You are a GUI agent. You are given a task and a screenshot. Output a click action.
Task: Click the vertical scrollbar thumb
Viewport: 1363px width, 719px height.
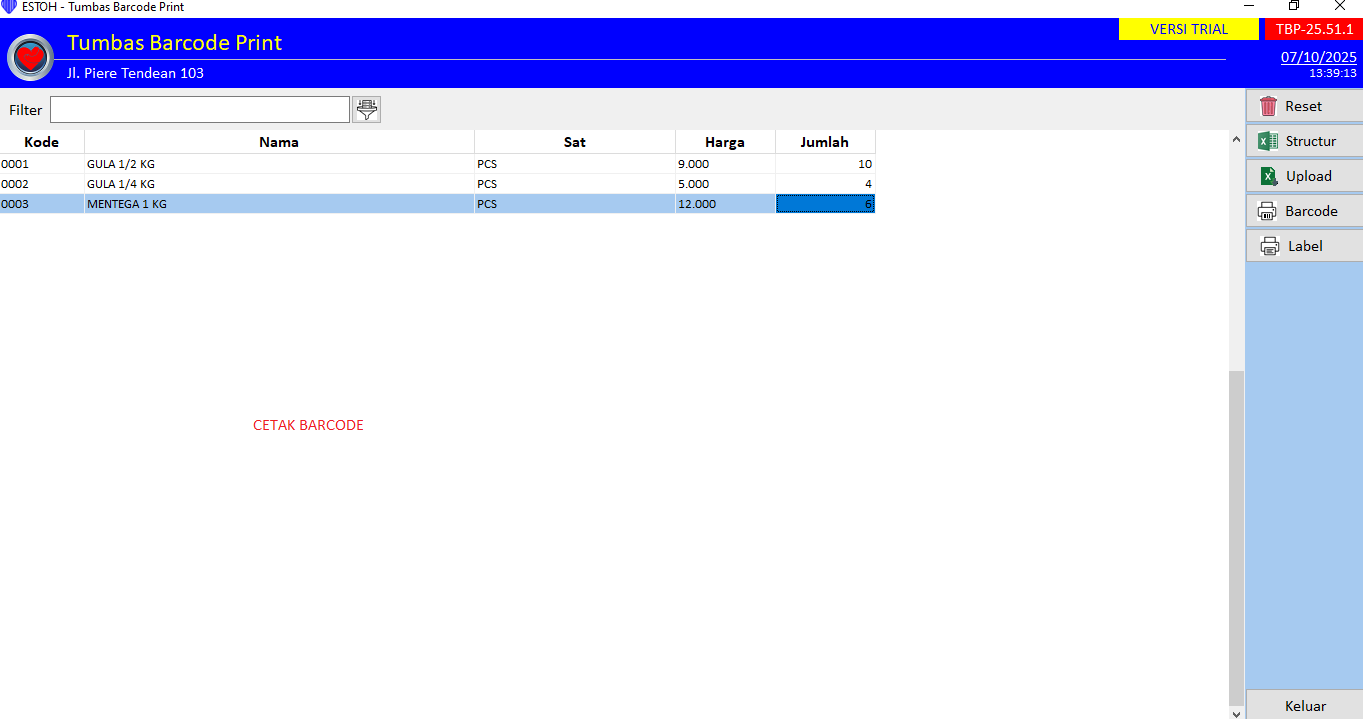pos(1237,536)
